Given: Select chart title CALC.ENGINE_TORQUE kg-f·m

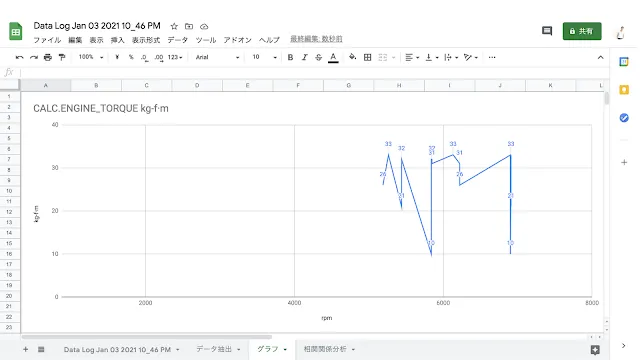Looking at the screenshot, I should (x=101, y=109).
